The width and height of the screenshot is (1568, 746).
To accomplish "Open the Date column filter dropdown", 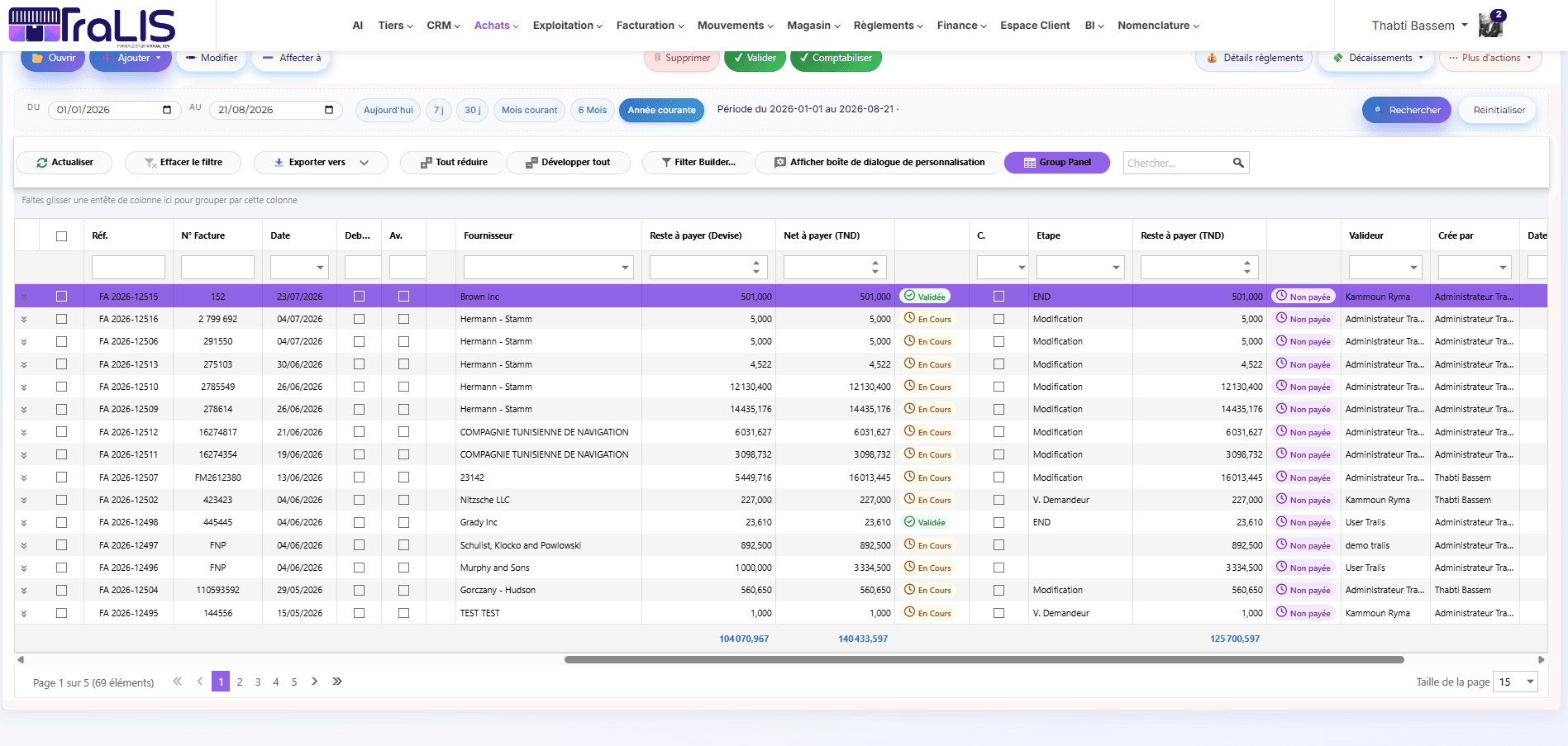I will (x=320, y=268).
